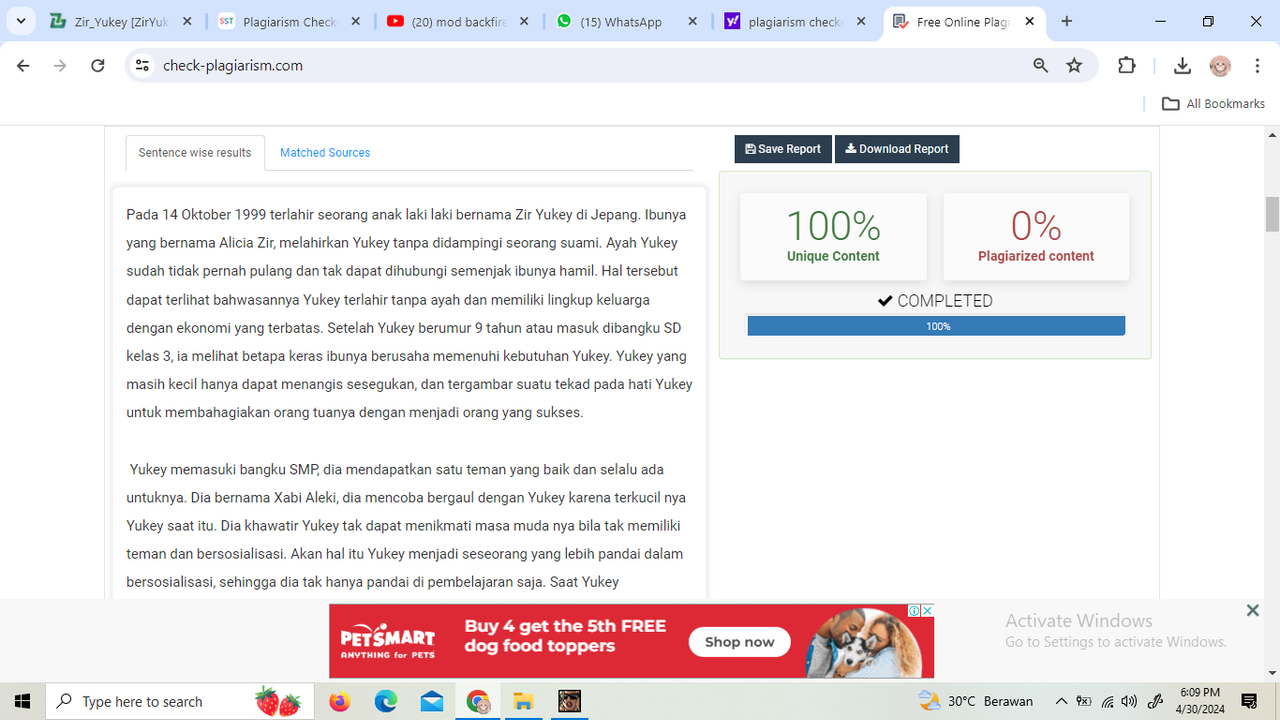Open the notification center icon
The height and width of the screenshot is (720, 1280).
pos(1249,701)
